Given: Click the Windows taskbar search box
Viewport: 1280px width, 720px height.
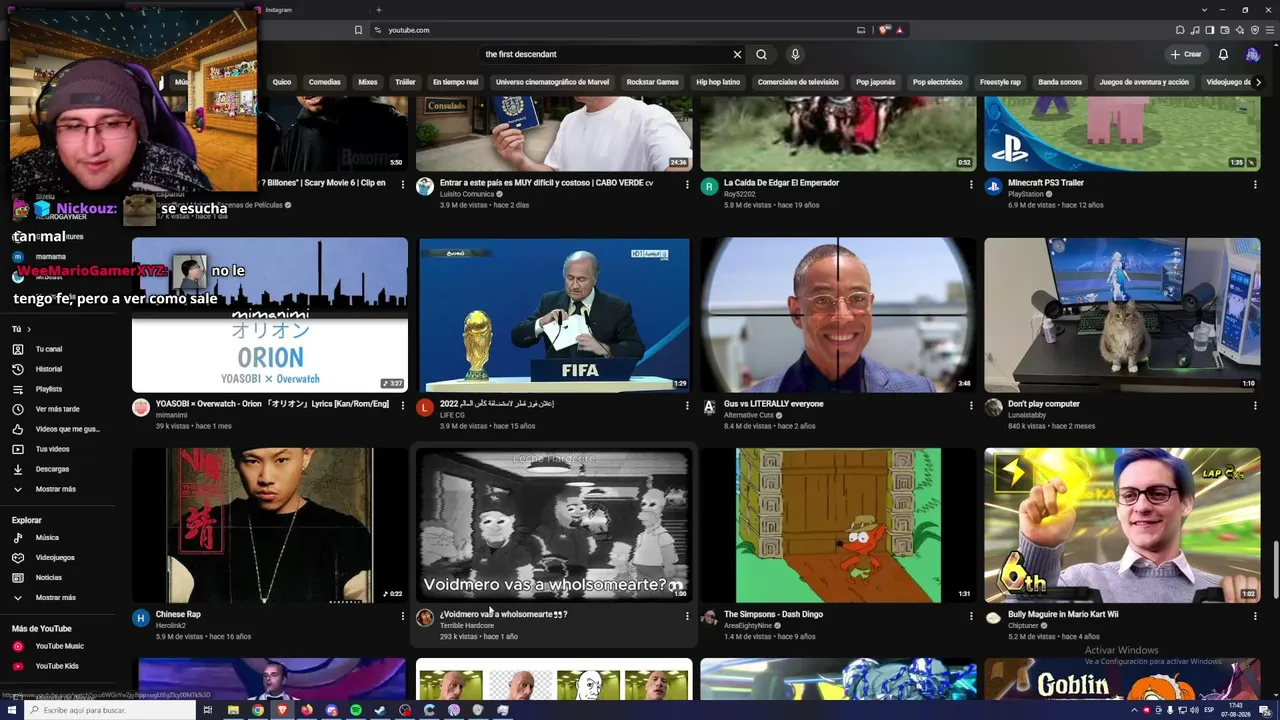Looking at the screenshot, I should (110, 710).
